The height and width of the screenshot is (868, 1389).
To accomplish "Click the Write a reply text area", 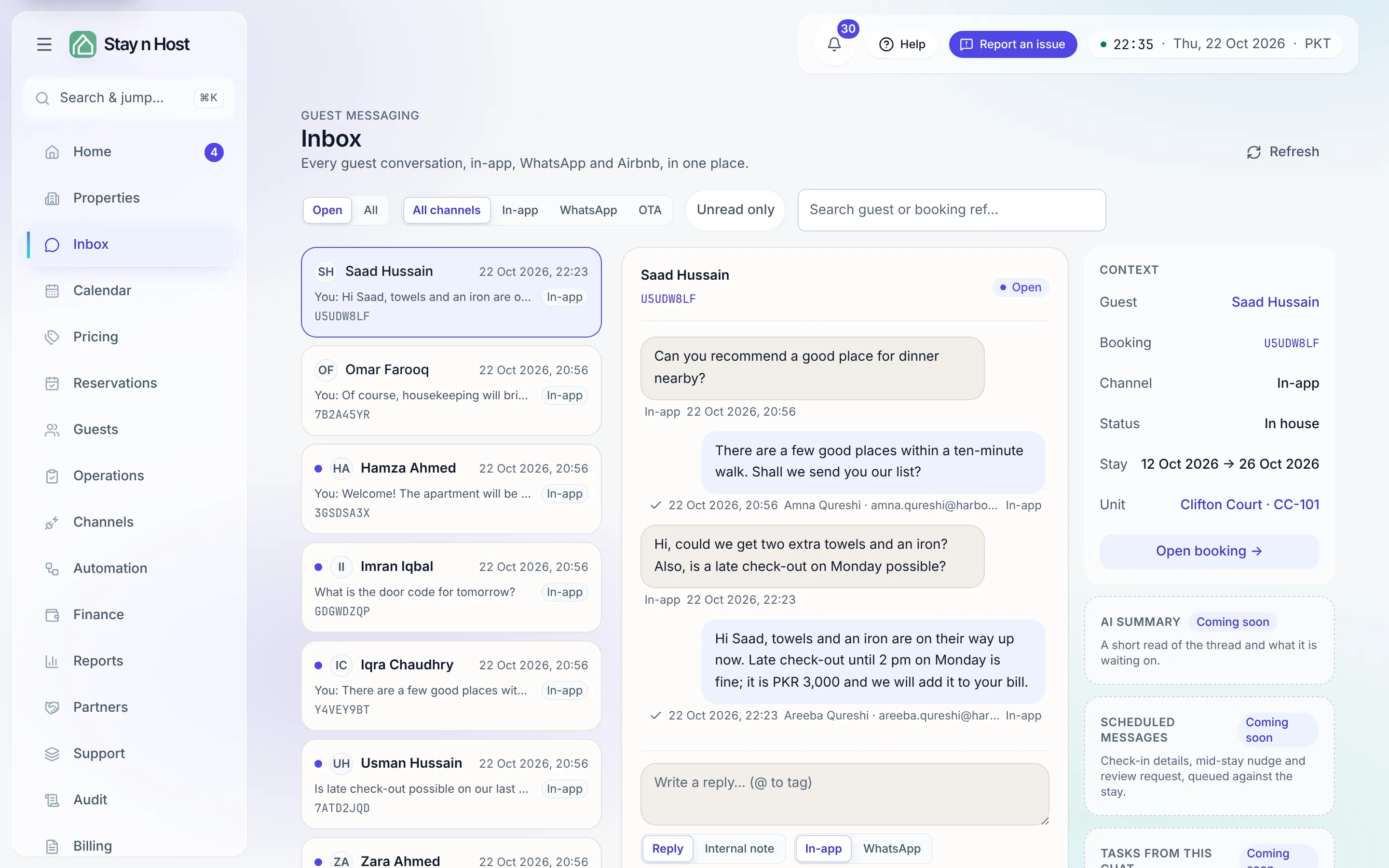I will tap(844, 795).
